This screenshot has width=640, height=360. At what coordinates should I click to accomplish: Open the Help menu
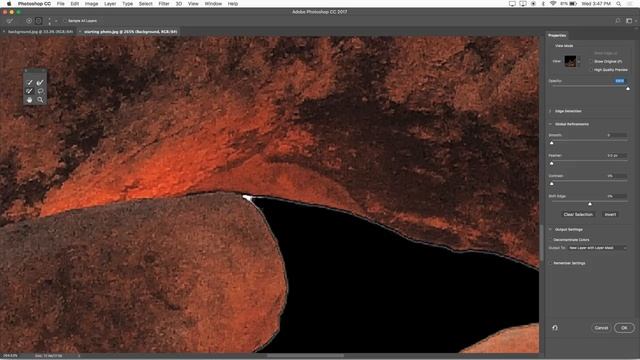(x=233, y=4)
